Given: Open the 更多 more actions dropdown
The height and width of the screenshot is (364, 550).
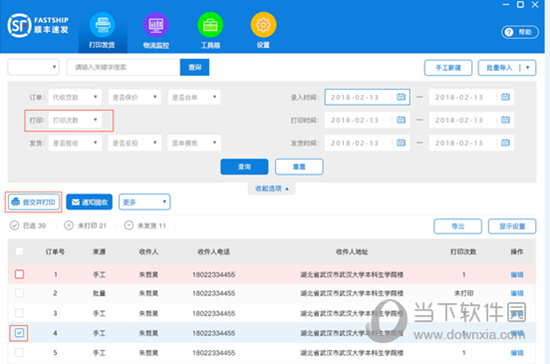Looking at the screenshot, I should tap(145, 202).
